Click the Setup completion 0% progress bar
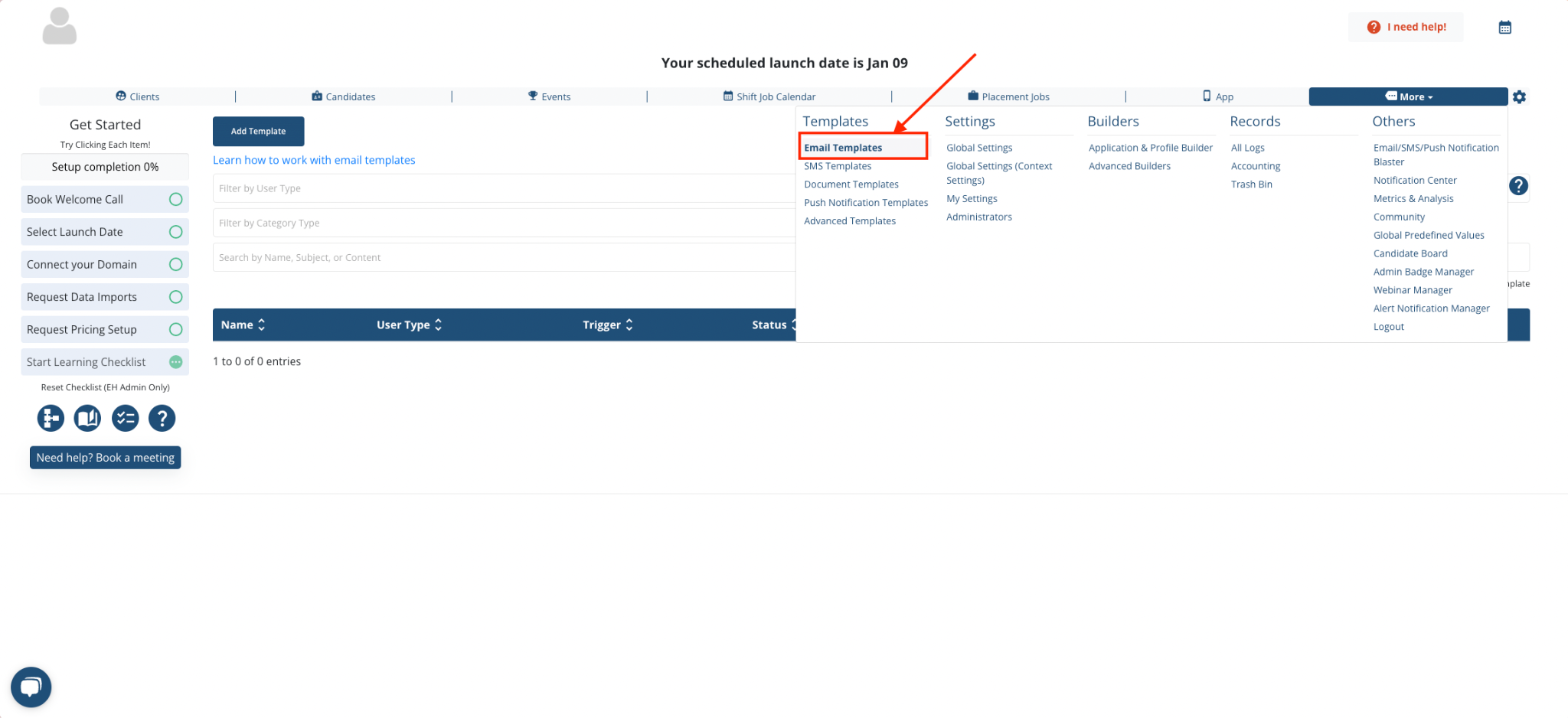Image resolution: width=1568 pixels, height=718 pixels. (105, 166)
